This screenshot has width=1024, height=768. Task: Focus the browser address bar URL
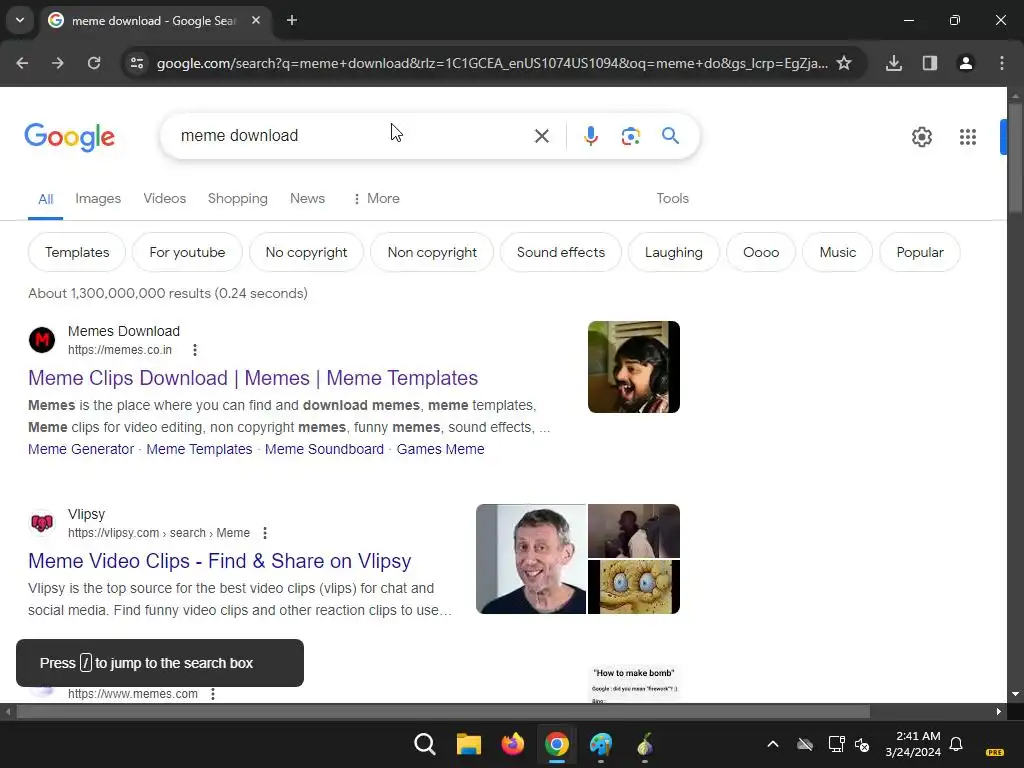[x=492, y=63]
